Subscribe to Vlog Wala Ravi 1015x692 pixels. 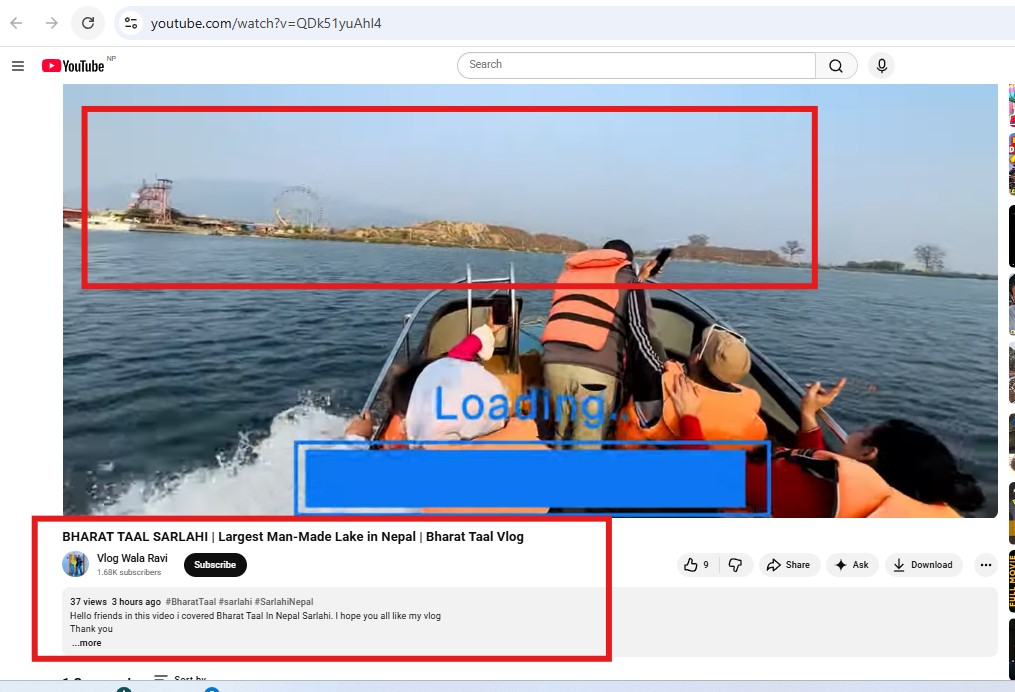(x=215, y=565)
